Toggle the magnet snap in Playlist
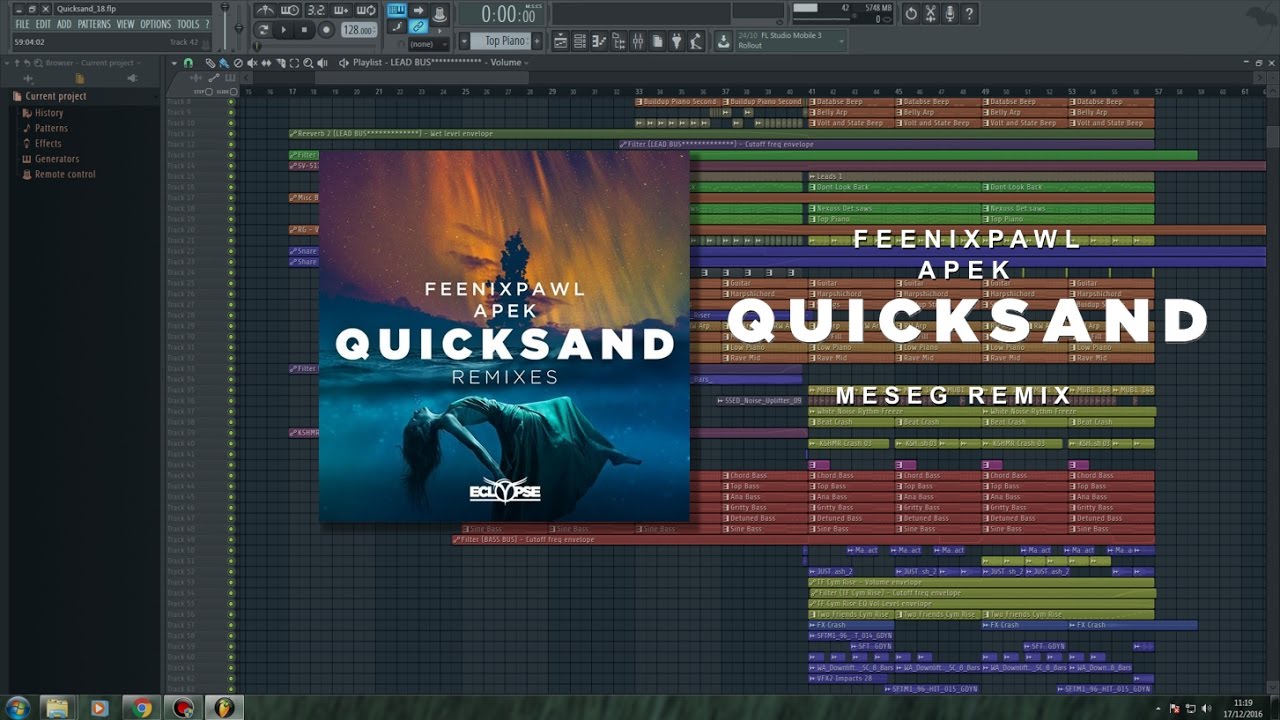1280x720 pixels. coord(188,63)
